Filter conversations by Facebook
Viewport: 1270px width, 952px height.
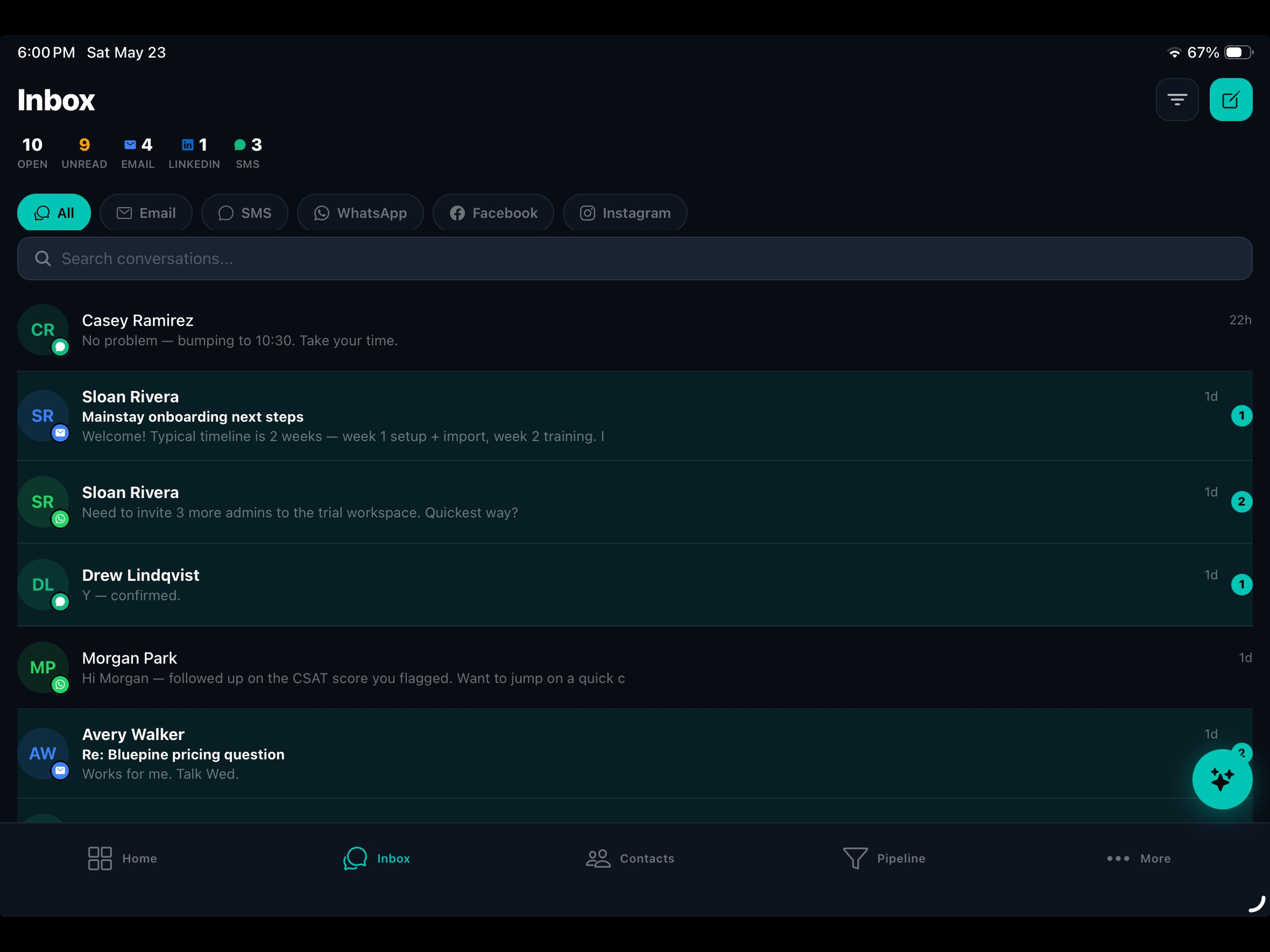tap(493, 213)
